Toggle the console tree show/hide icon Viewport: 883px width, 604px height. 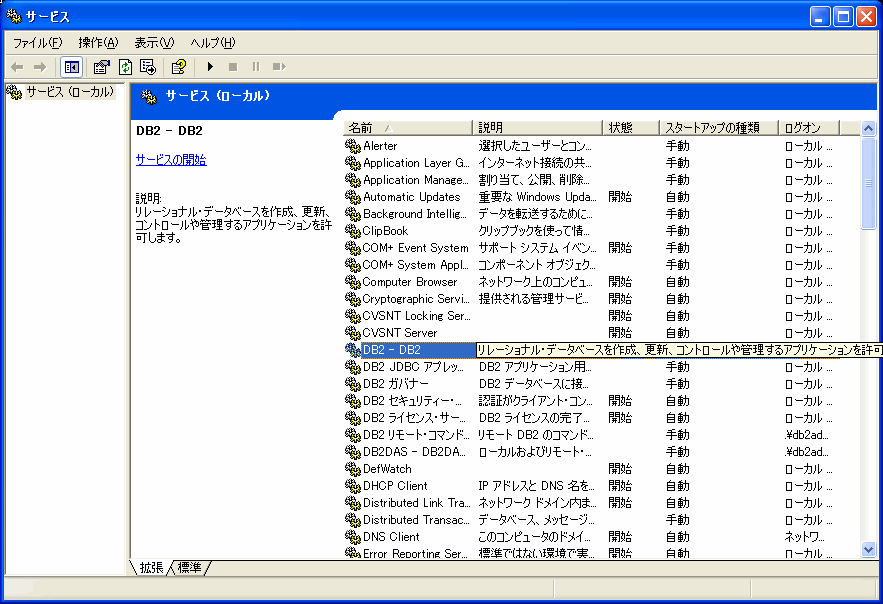point(72,67)
